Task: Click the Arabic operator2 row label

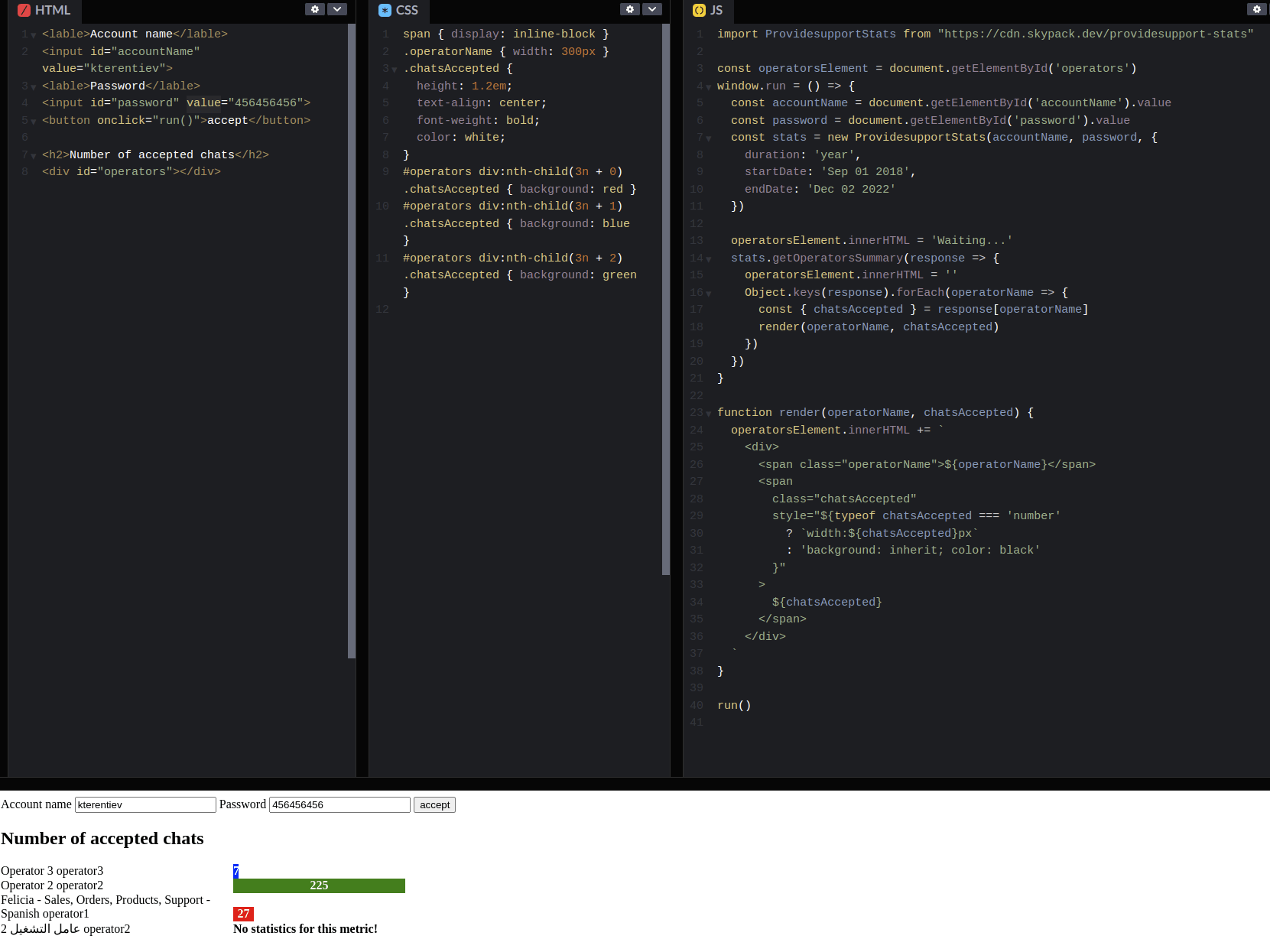Action: click(x=66, y=929)
